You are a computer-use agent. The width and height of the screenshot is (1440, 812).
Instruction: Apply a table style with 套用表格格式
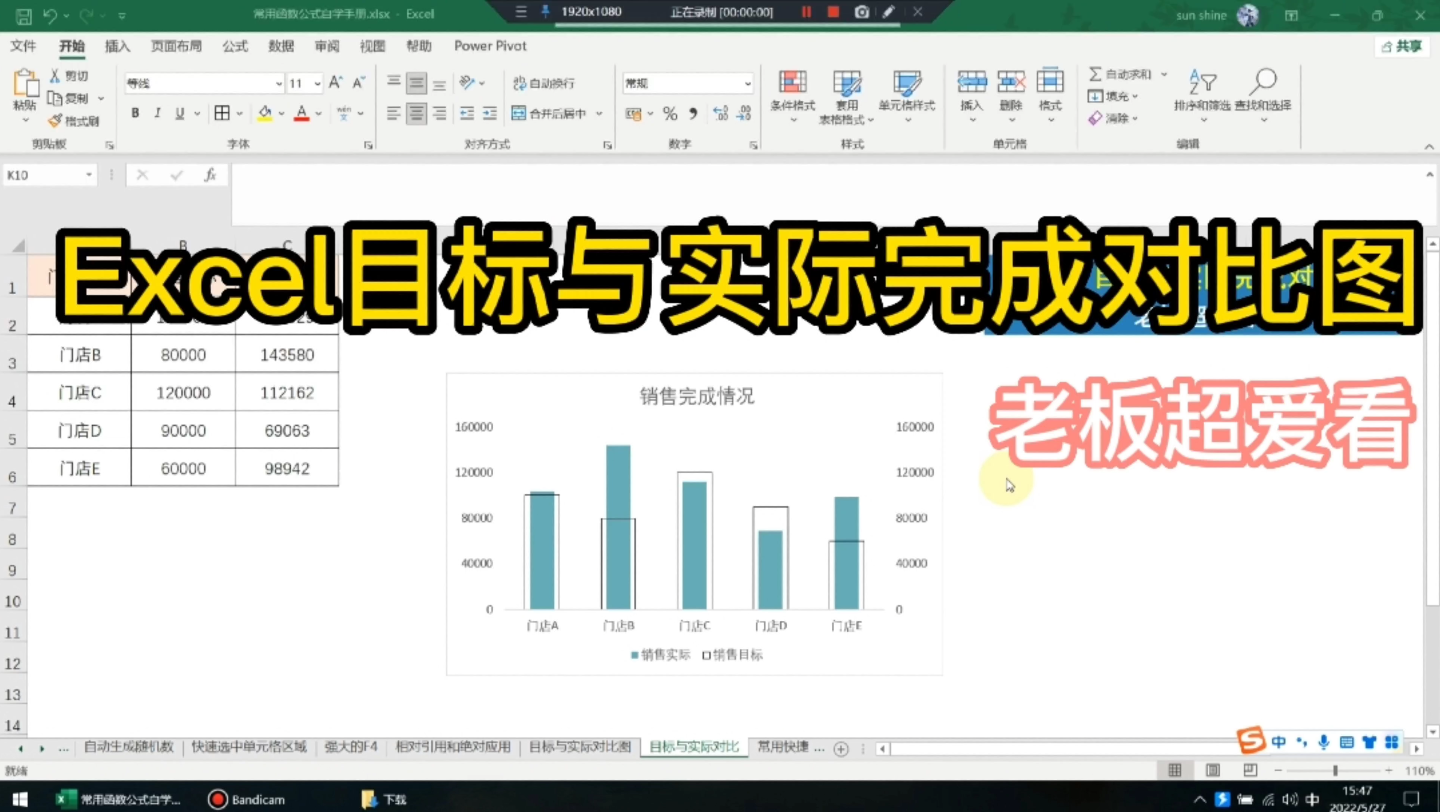coord(847,95)
